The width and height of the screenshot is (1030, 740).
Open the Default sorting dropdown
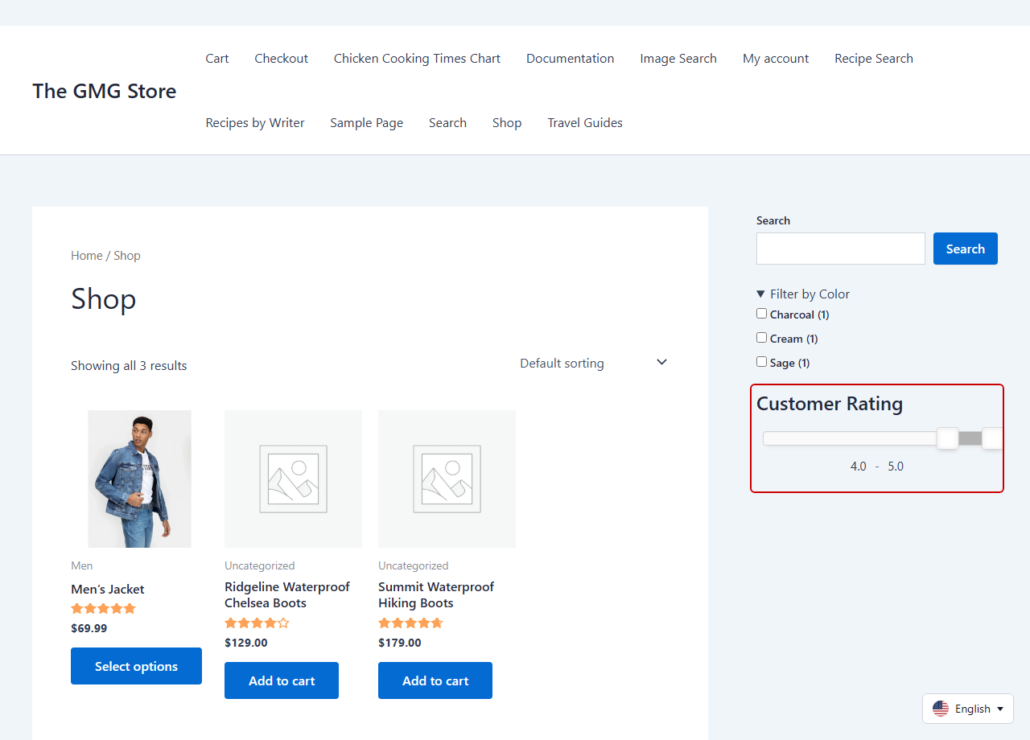click(x=593, y=363)
